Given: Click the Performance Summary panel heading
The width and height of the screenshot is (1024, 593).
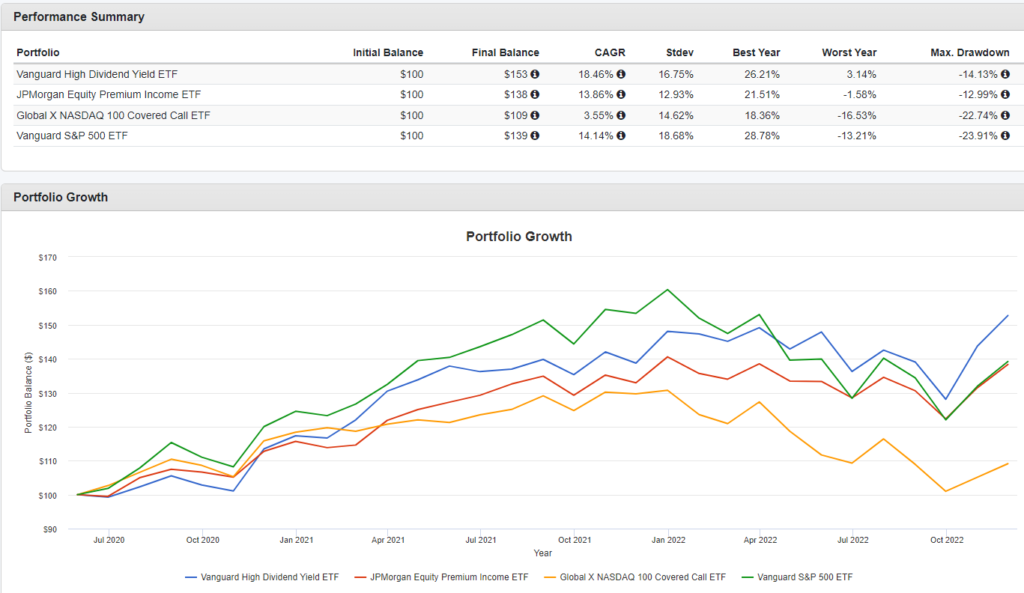Looking at the screenshot, I should tap(79, 17).
